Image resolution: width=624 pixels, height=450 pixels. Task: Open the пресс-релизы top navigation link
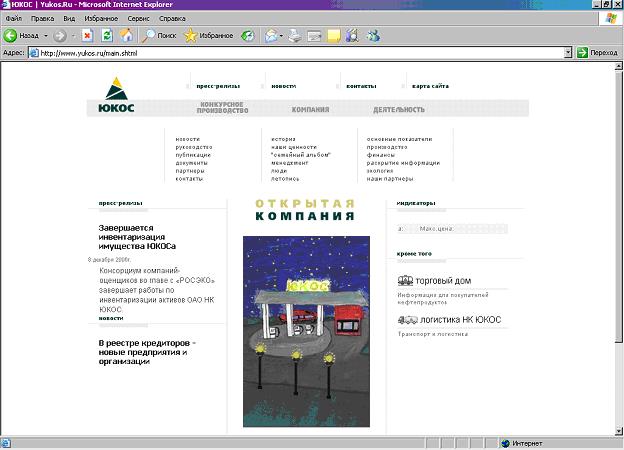[x=218, y=86]
